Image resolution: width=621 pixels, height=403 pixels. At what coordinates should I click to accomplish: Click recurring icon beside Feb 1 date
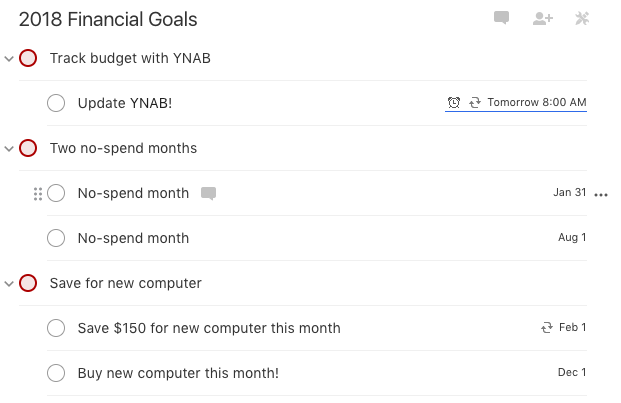click(547, 328)
